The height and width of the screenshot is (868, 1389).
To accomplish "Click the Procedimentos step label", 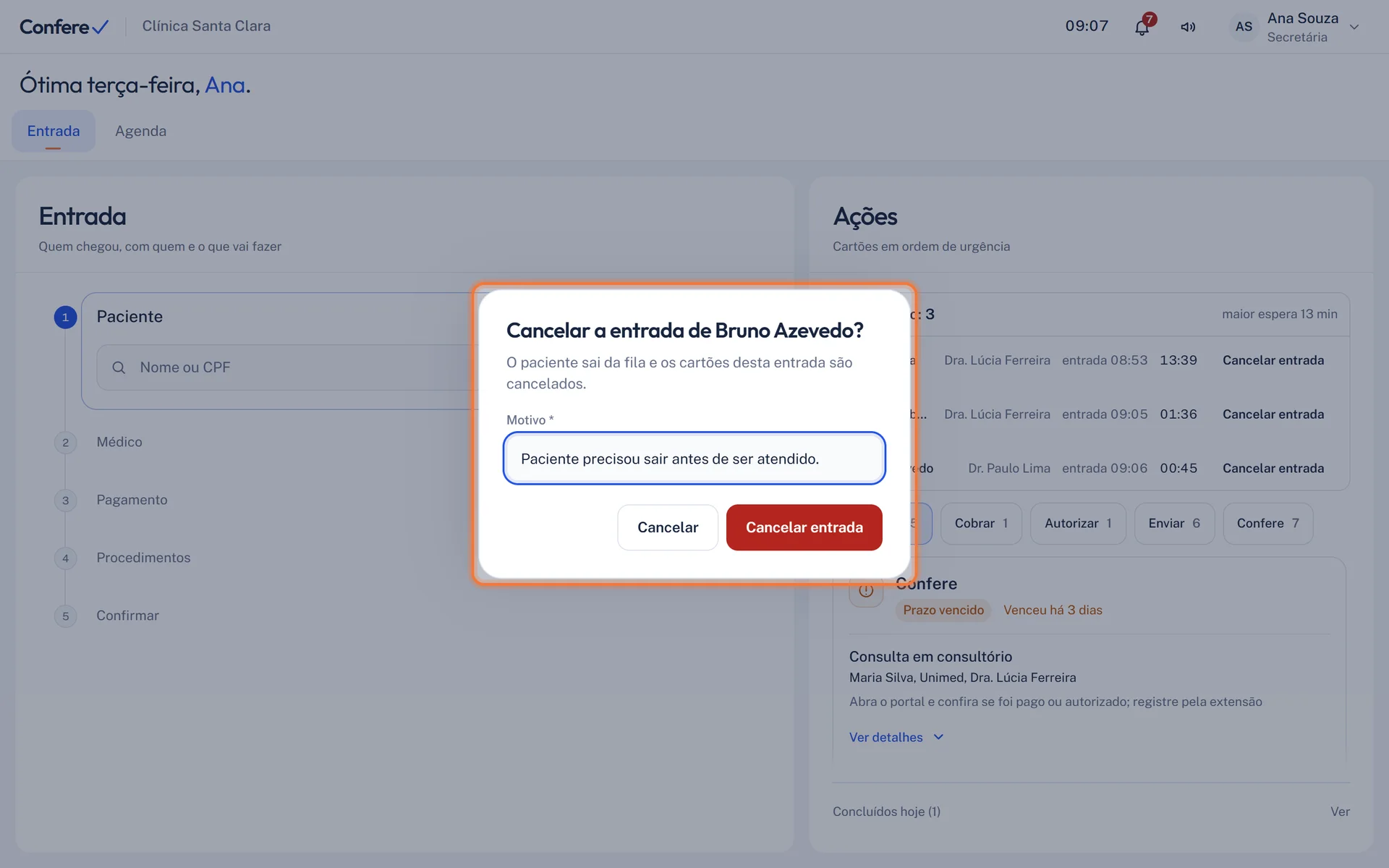I will (x=143, y=558).
